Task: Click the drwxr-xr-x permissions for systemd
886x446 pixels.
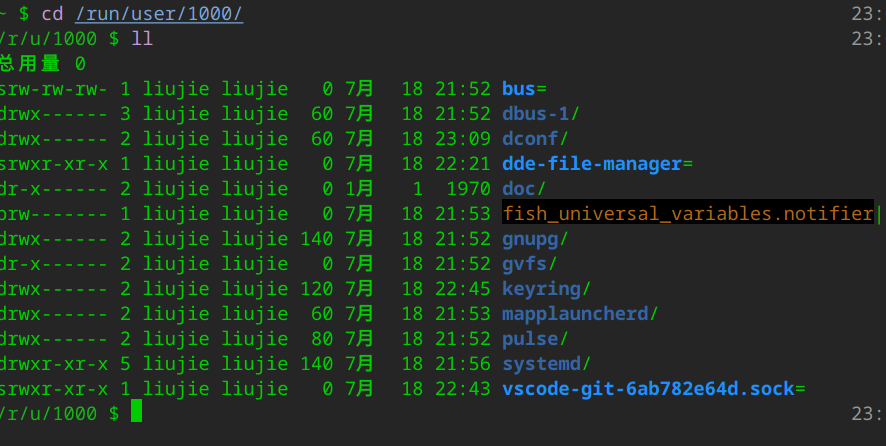Action: coord(53,363)
